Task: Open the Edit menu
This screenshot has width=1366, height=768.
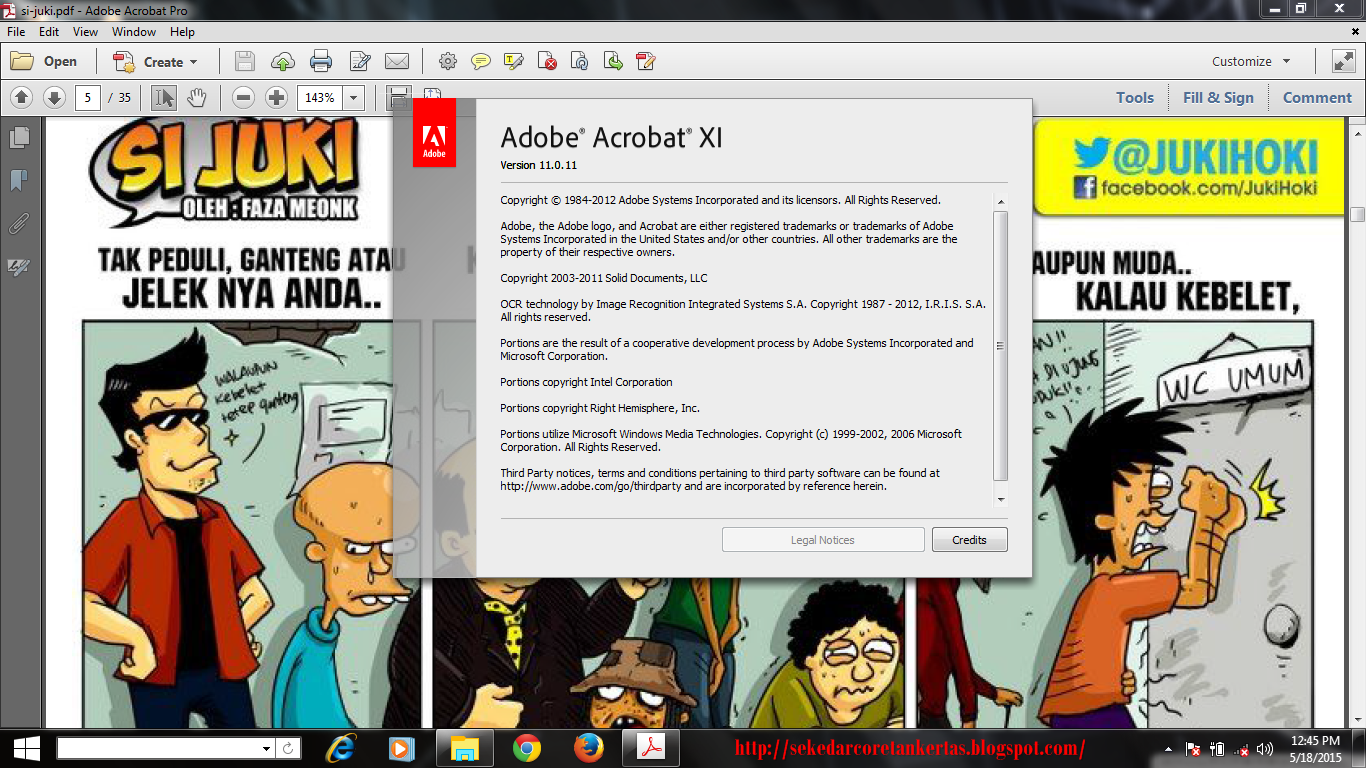Action: [49, 32]
